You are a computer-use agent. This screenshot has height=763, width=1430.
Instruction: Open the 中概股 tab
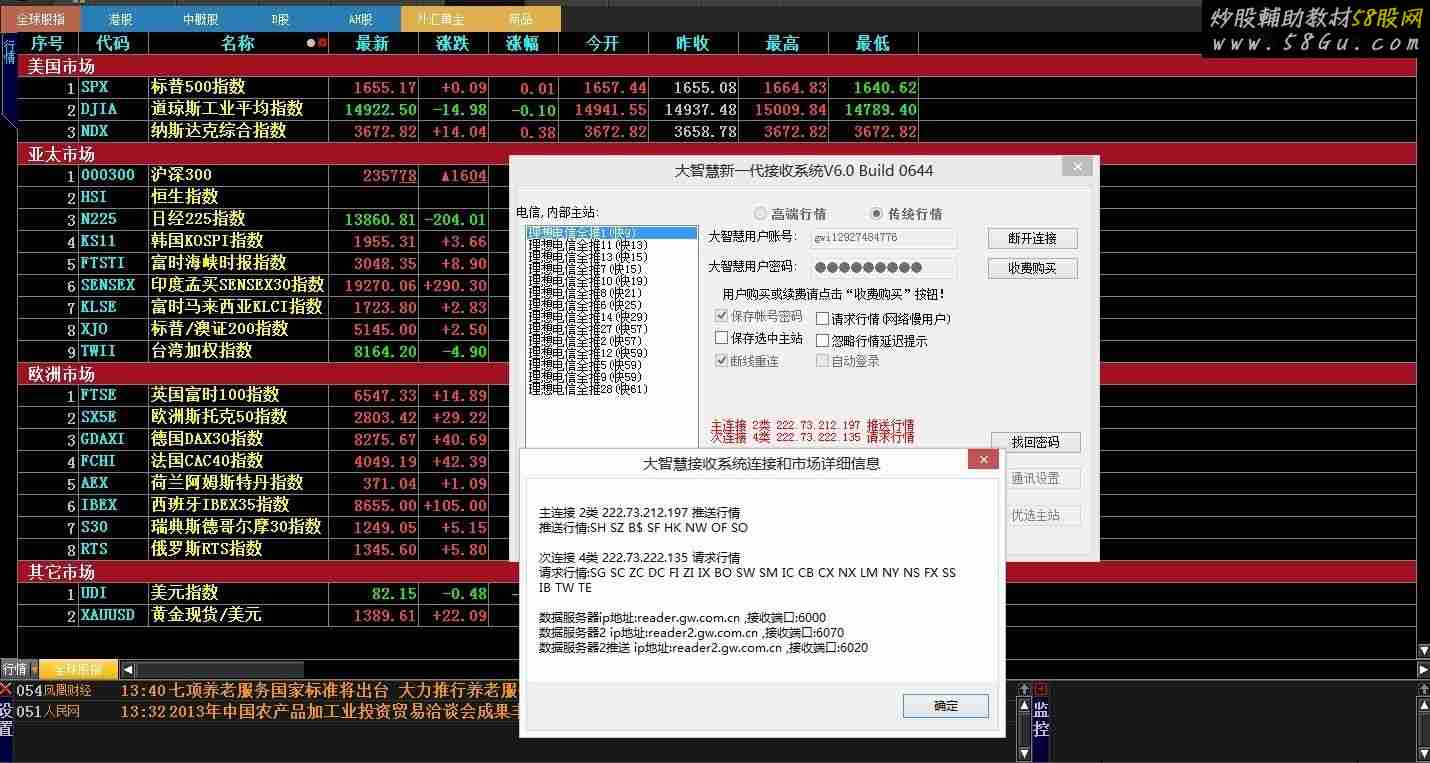[x=200, y=19]
